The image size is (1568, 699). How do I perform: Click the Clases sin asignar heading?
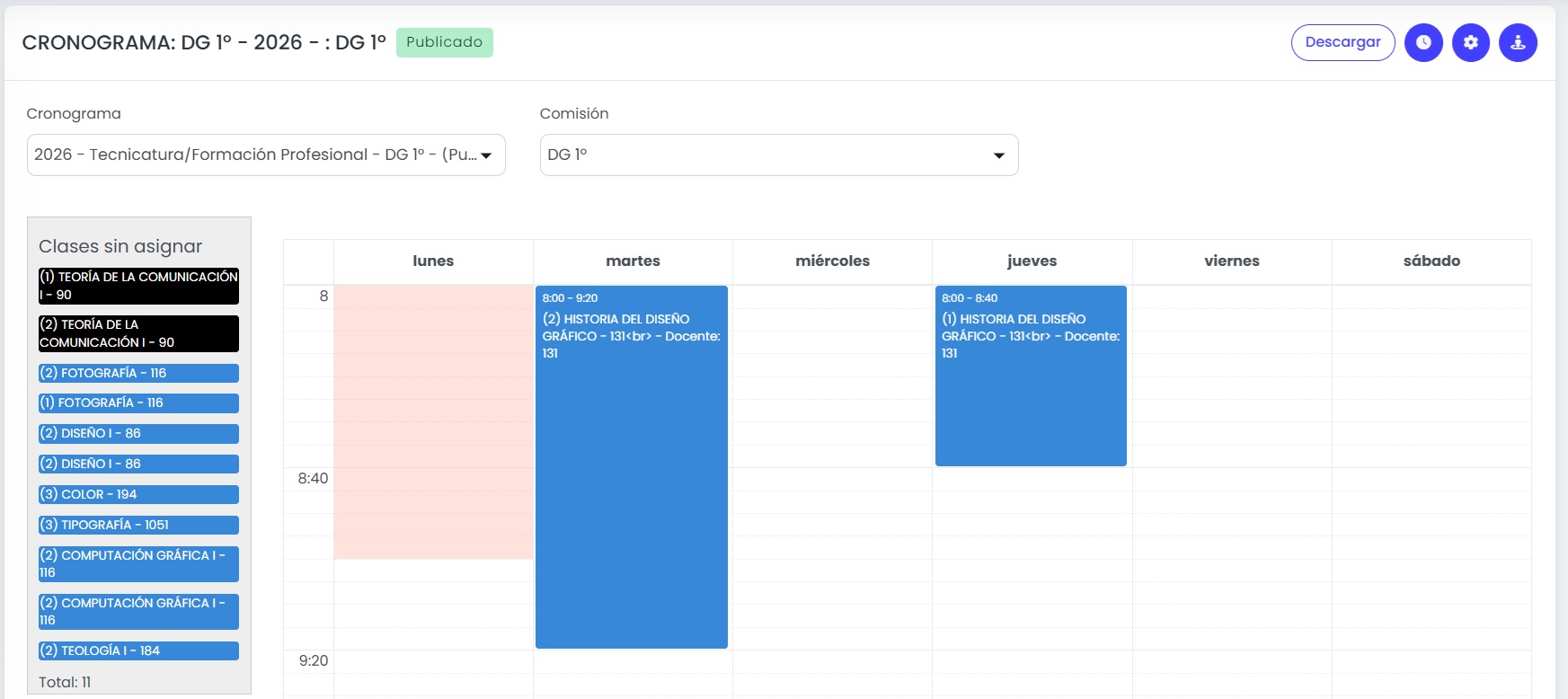[x=120, y=246]
